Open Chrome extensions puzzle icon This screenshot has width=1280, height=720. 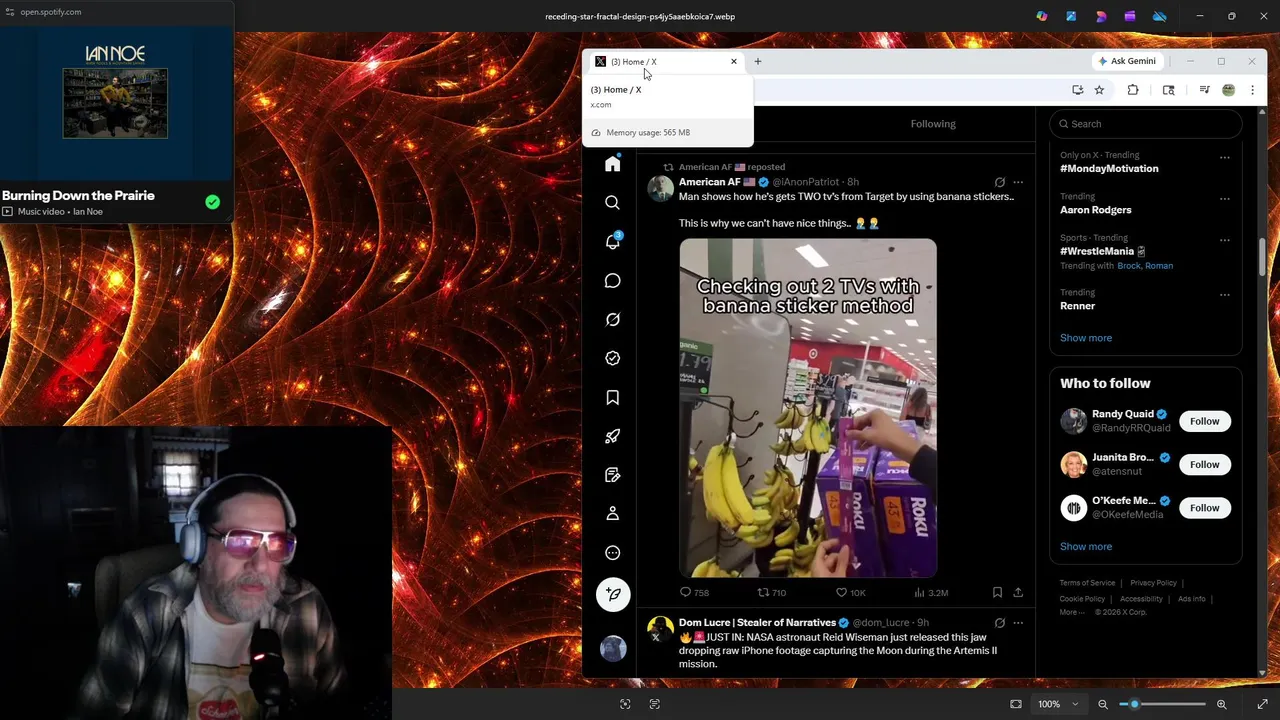pyautogui.click(x=1133, y=90)
